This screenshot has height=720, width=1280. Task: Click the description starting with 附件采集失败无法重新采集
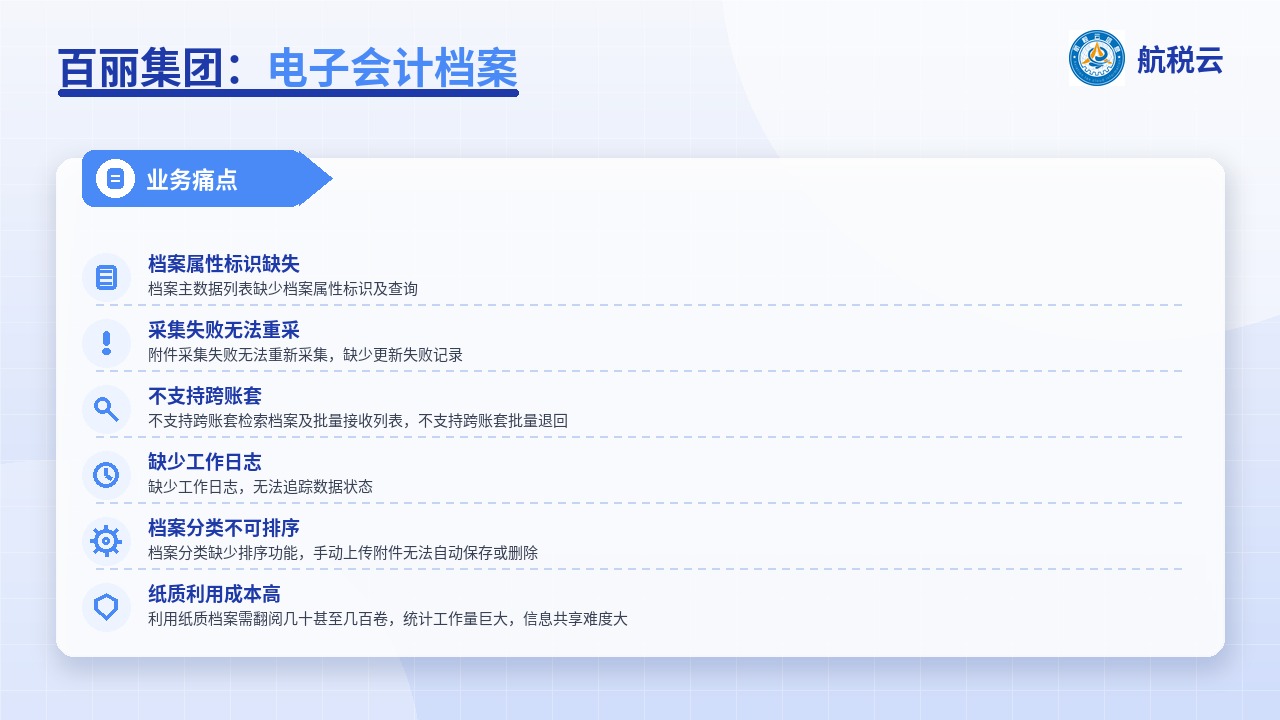point(306,355)
